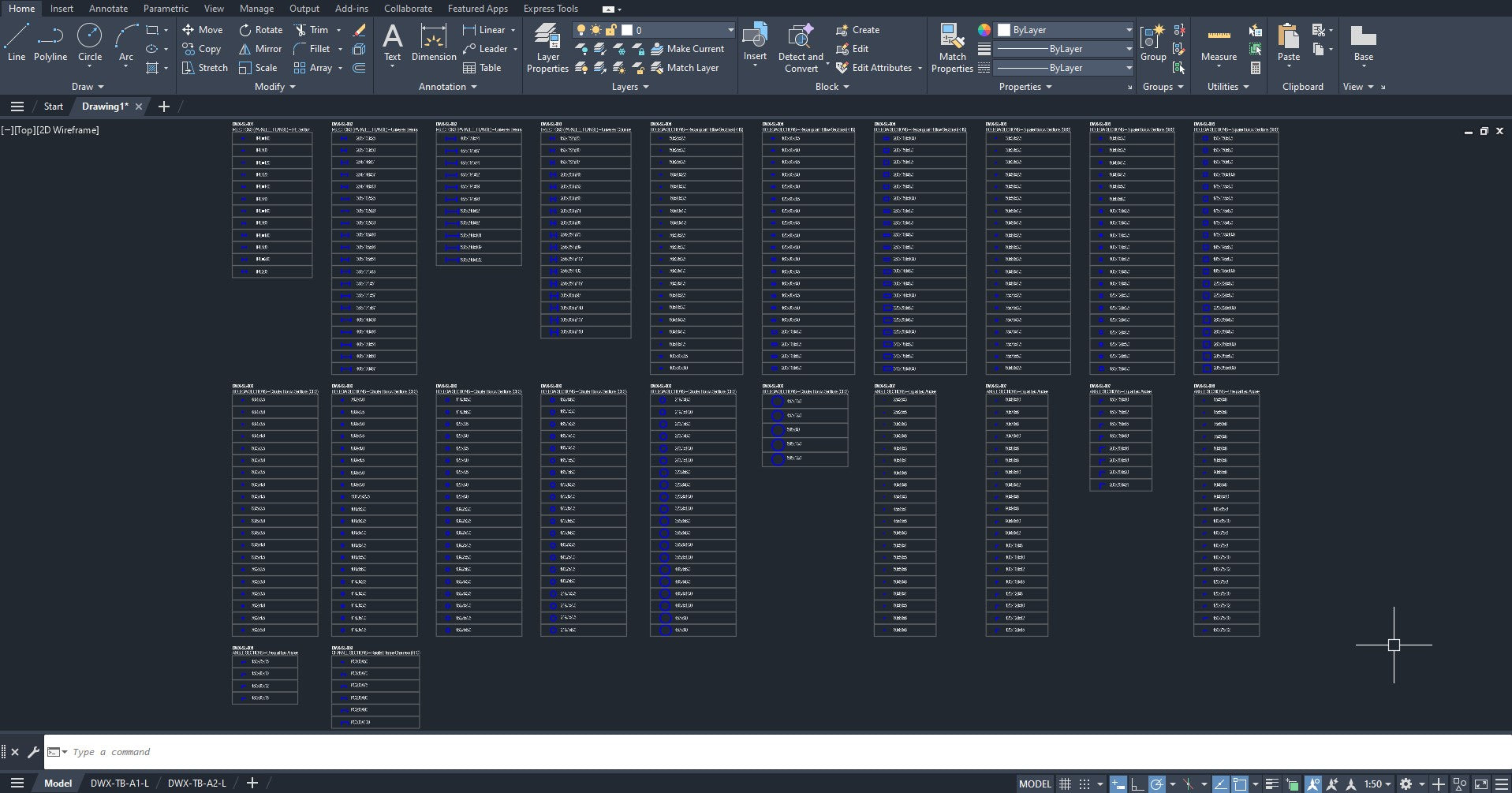Image resolution: width=1512 pixels, height=793 pixels.
Task: Click the white layer 0 color swatch
Action: (627, 30)
